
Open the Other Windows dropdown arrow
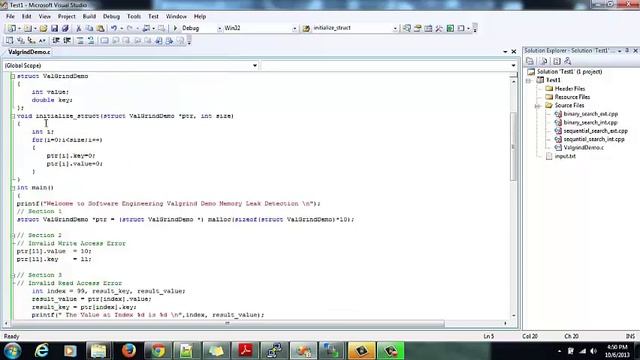(468, 28)
